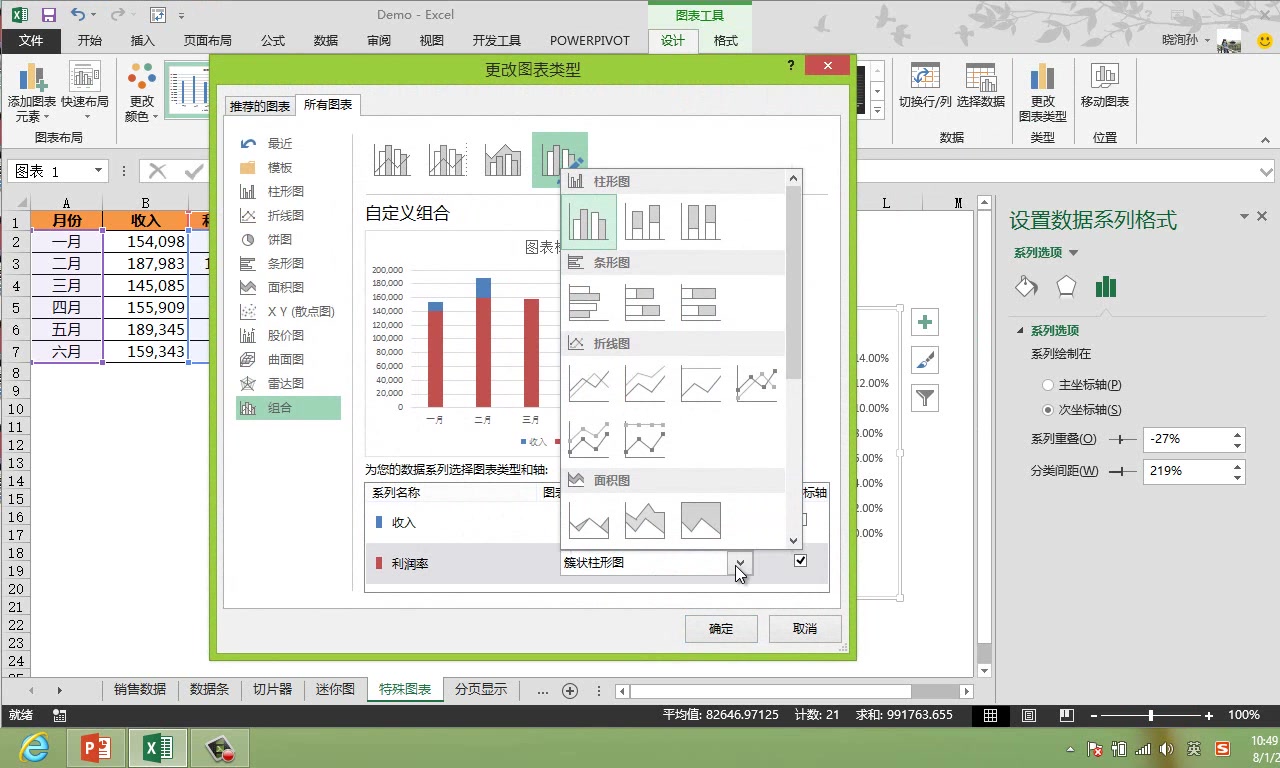Open Name Box dropdown arrow

click(98, 171)
